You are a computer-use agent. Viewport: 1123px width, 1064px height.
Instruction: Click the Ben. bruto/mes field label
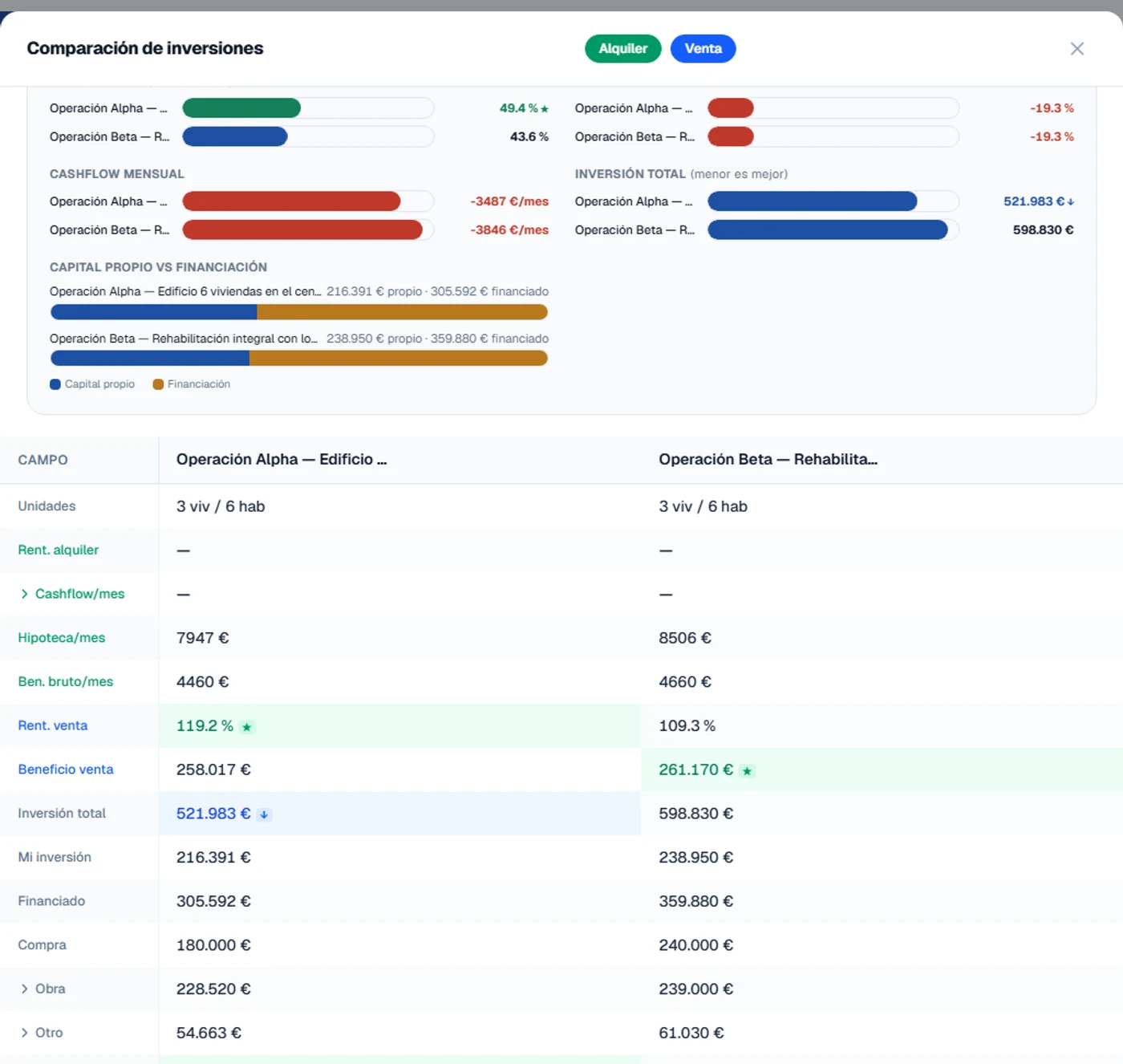pos(65,681)
